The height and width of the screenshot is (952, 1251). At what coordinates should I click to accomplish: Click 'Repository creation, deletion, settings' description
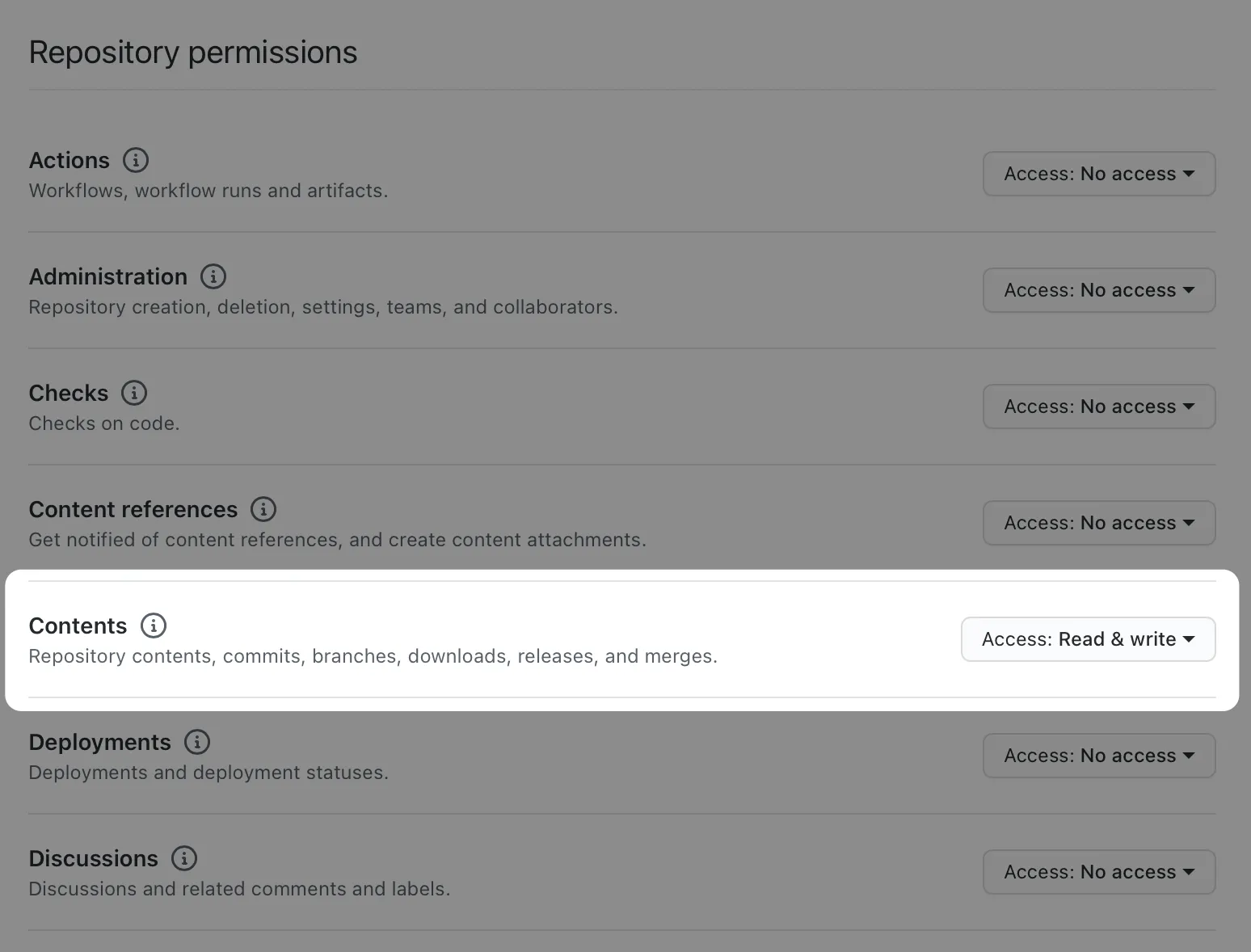[x=323, y=307]
